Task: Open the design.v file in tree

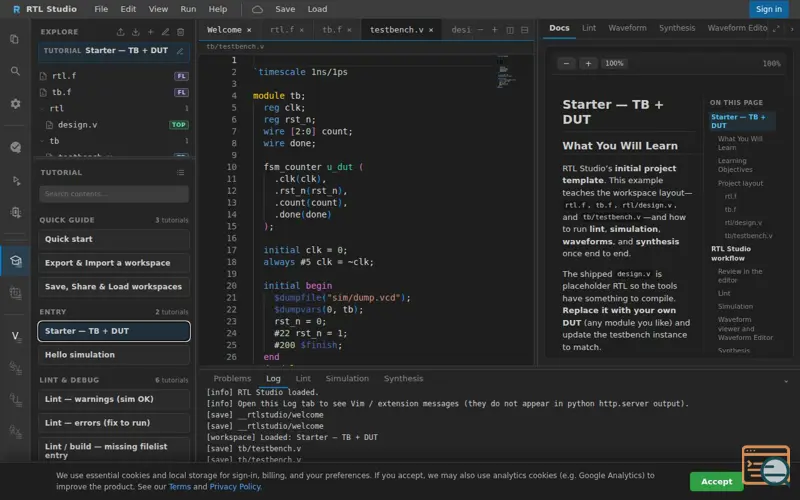Action: 78,125
